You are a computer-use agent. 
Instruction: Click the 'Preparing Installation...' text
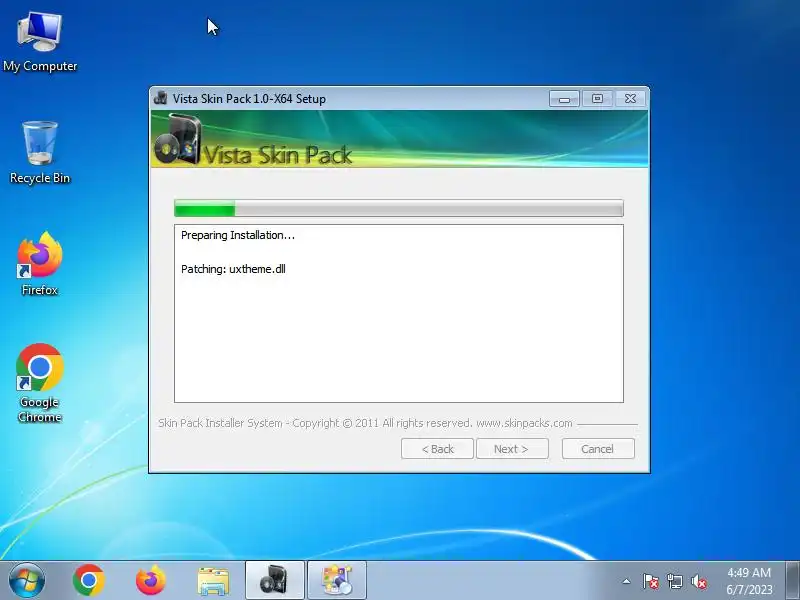point(238,235)
